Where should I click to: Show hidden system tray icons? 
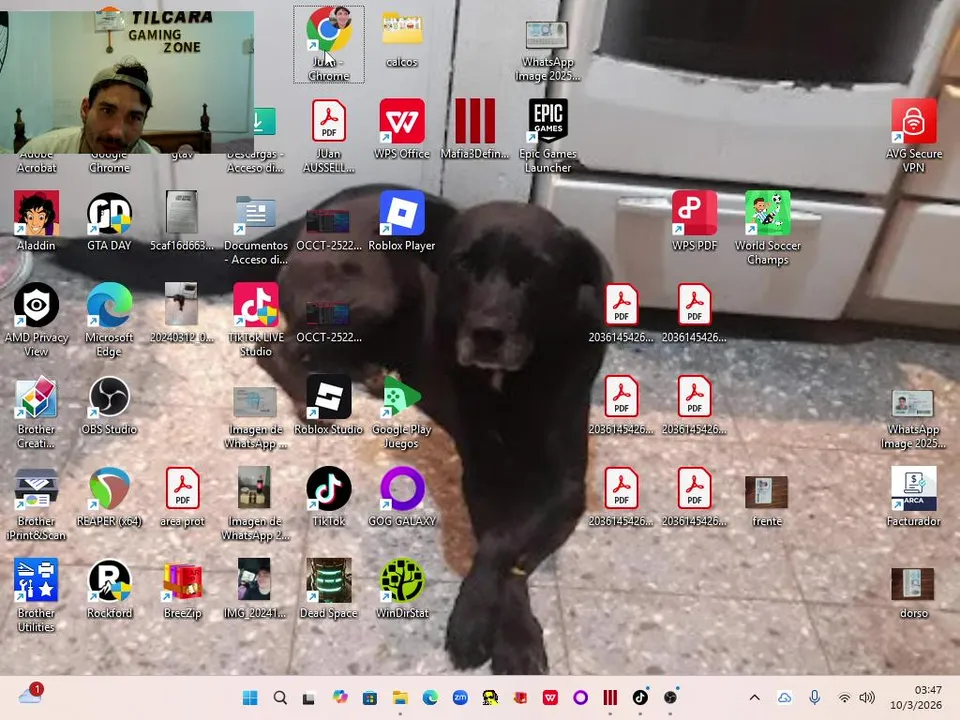coord(755,697)
